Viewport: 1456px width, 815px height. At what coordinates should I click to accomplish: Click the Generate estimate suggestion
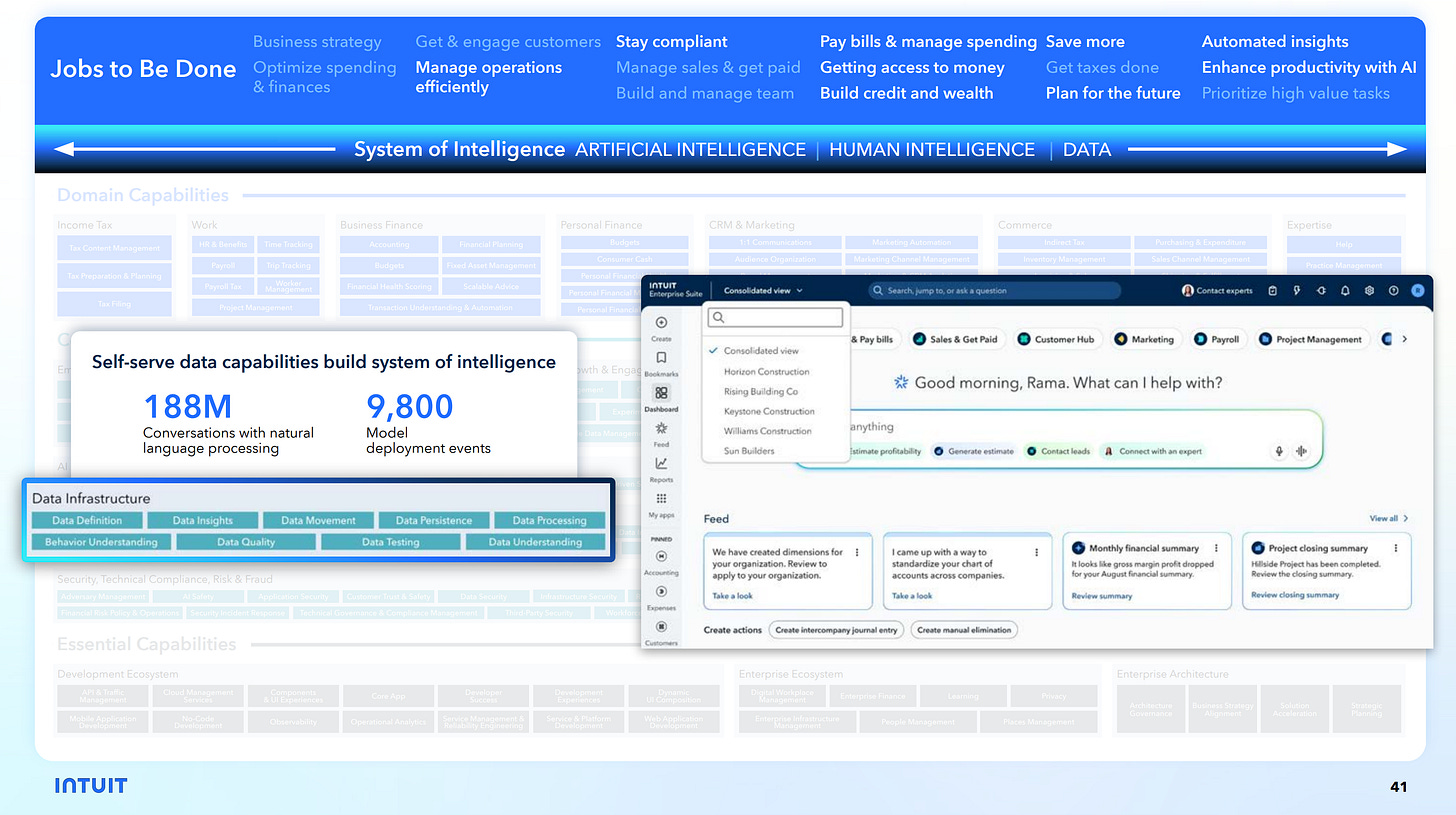pyautogui.click(x=974, y=451)
